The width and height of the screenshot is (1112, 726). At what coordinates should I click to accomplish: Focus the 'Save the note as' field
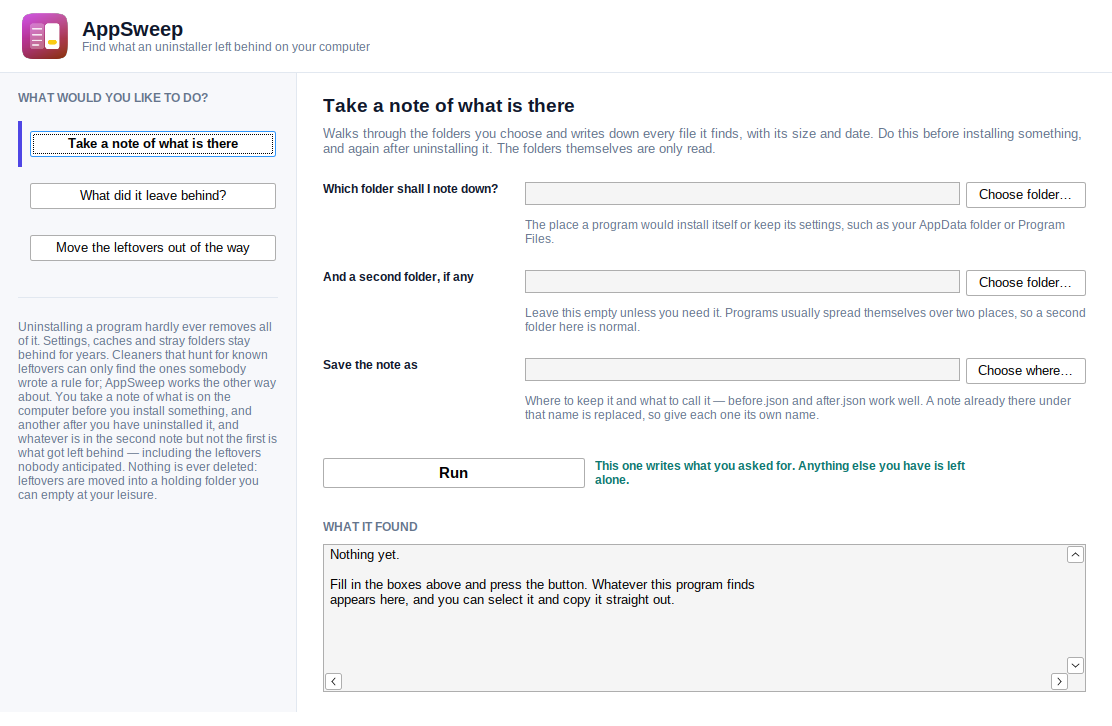tap(742, 369)
